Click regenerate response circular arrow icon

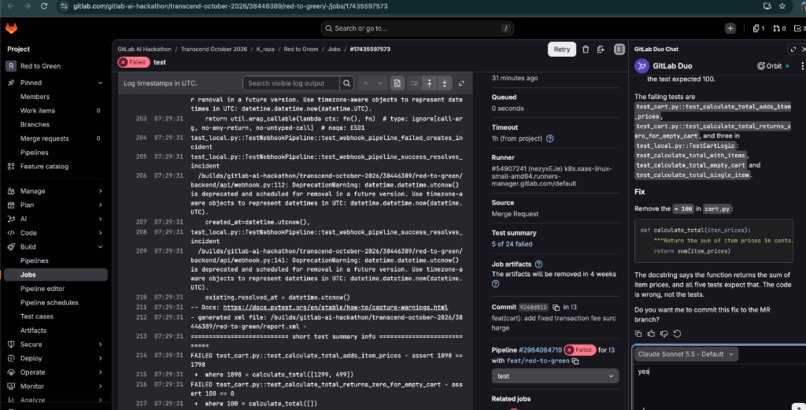677,333
